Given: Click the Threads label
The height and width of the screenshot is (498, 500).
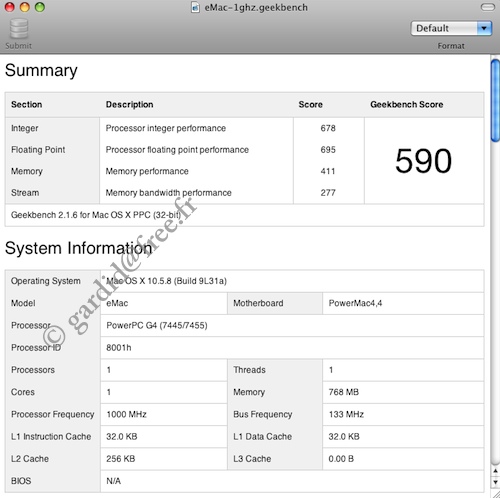Looking at the screenshot, I should click(x=249, y=370).
